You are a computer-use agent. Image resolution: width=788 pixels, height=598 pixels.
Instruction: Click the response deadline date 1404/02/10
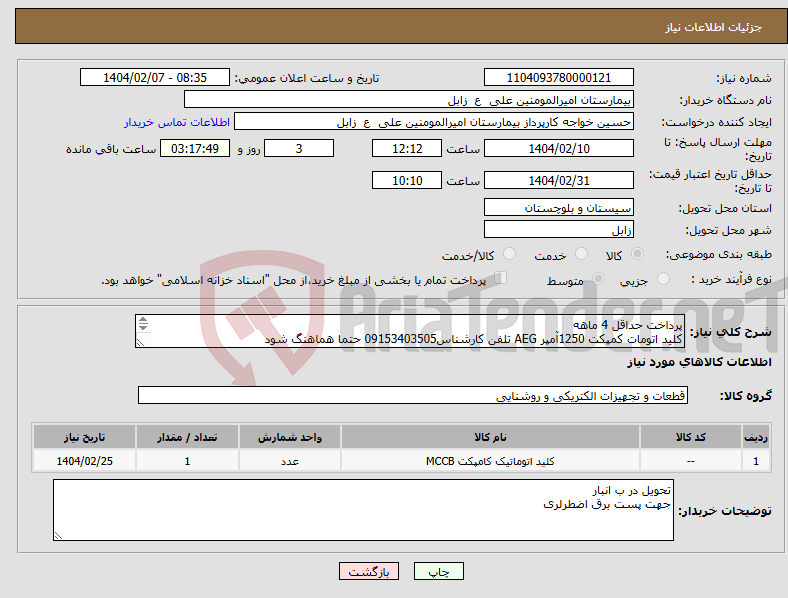click(558, 148)
